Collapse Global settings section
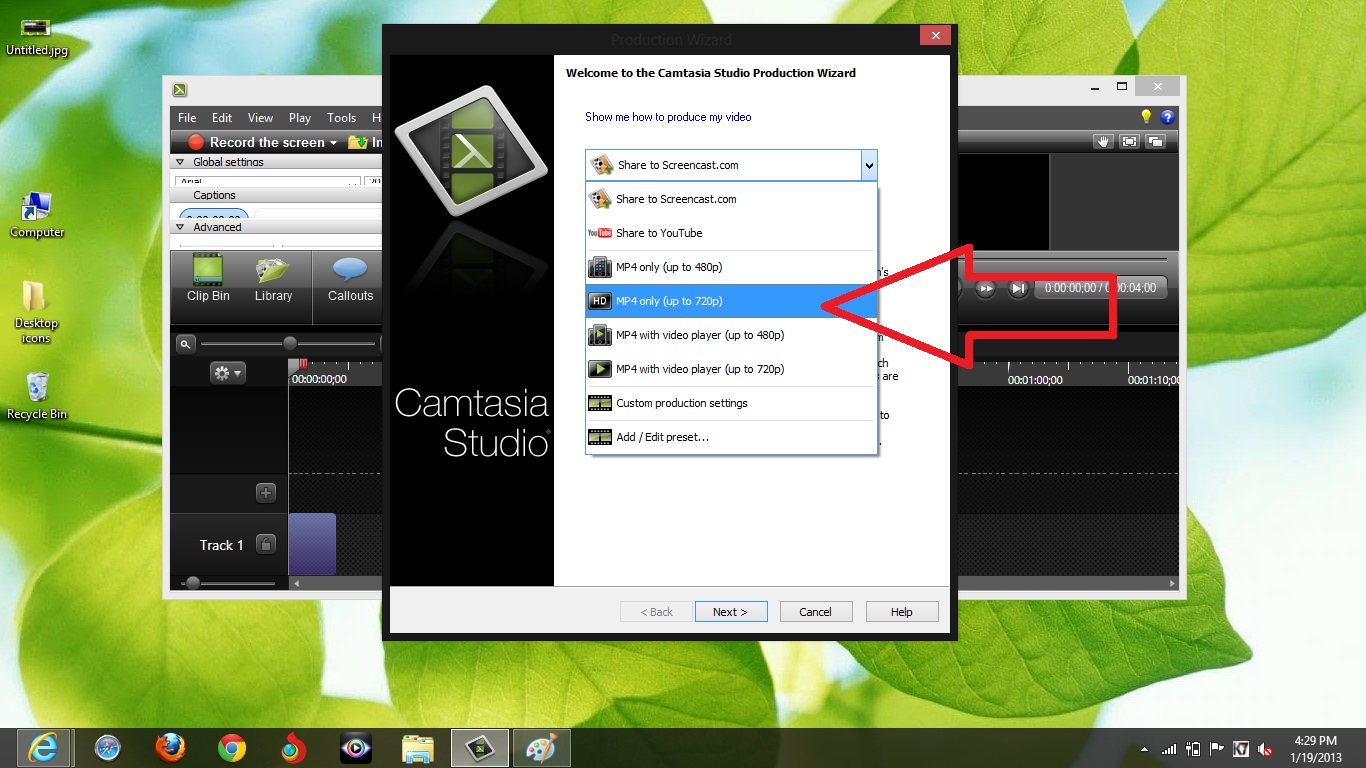The image size is (1366, 768). pyautogui.click(x=180, y=162)
